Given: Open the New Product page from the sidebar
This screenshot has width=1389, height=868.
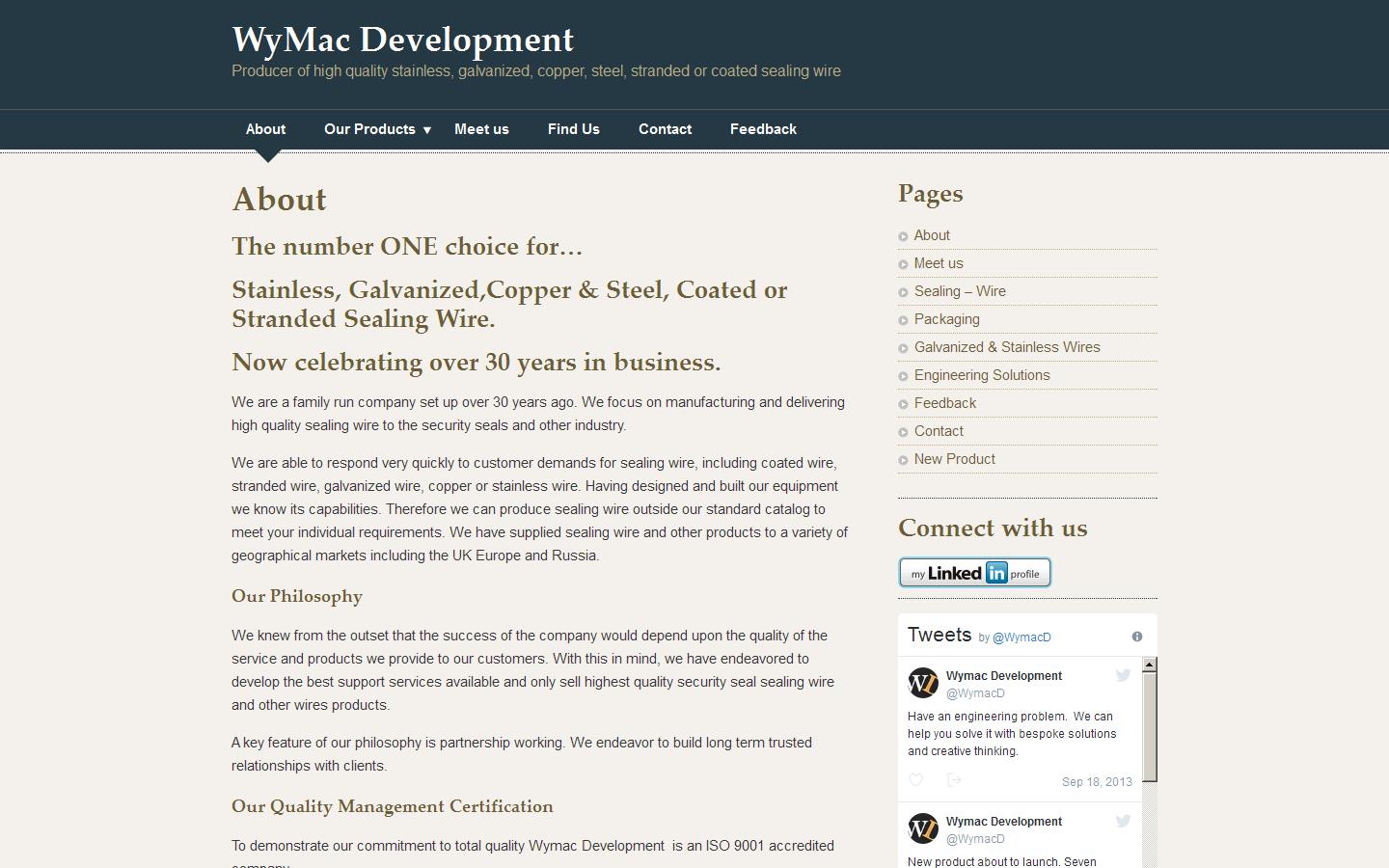Looking at the screenshot, I should point(954,459).
